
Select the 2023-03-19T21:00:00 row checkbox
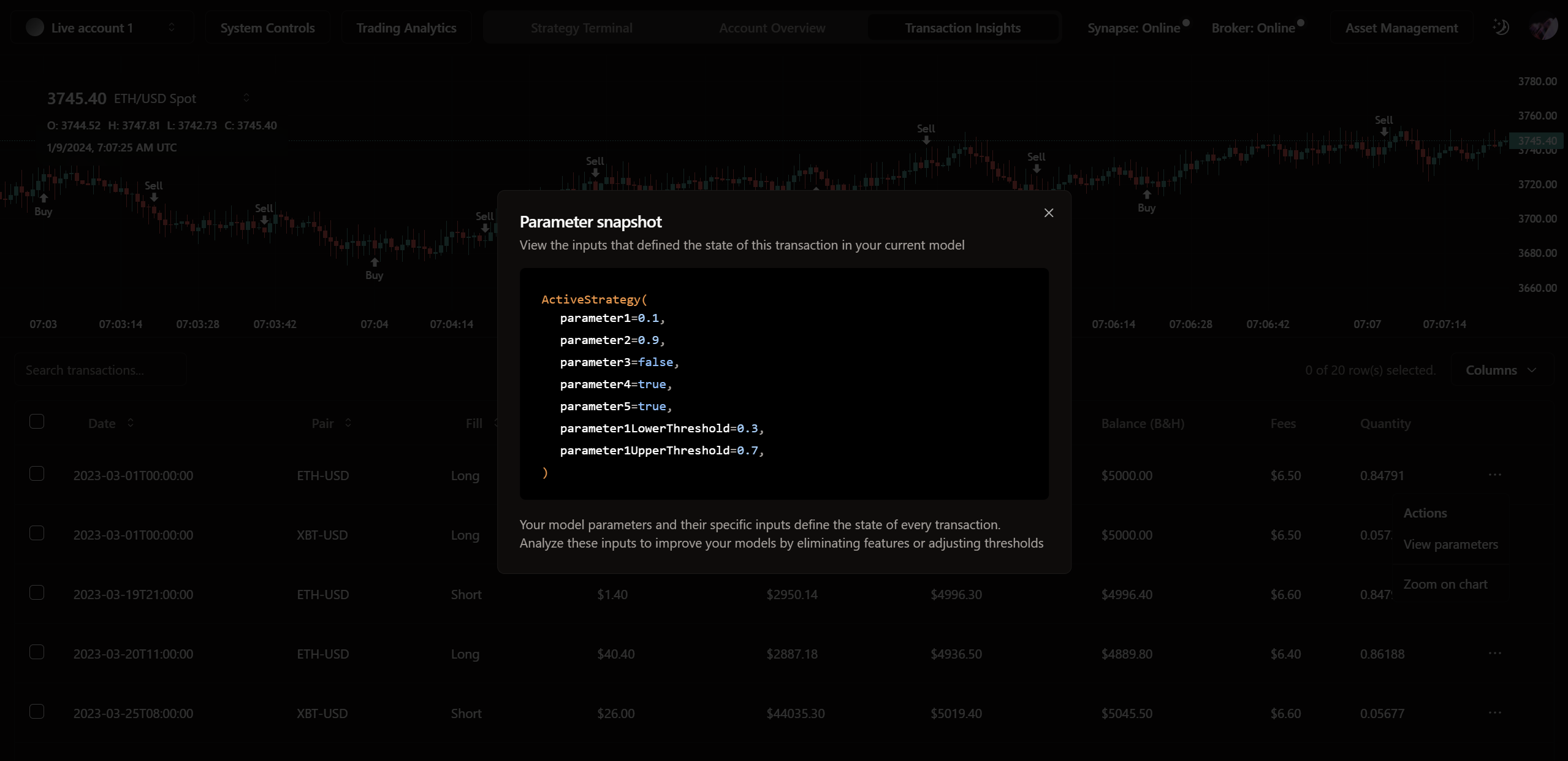[37, 593]
